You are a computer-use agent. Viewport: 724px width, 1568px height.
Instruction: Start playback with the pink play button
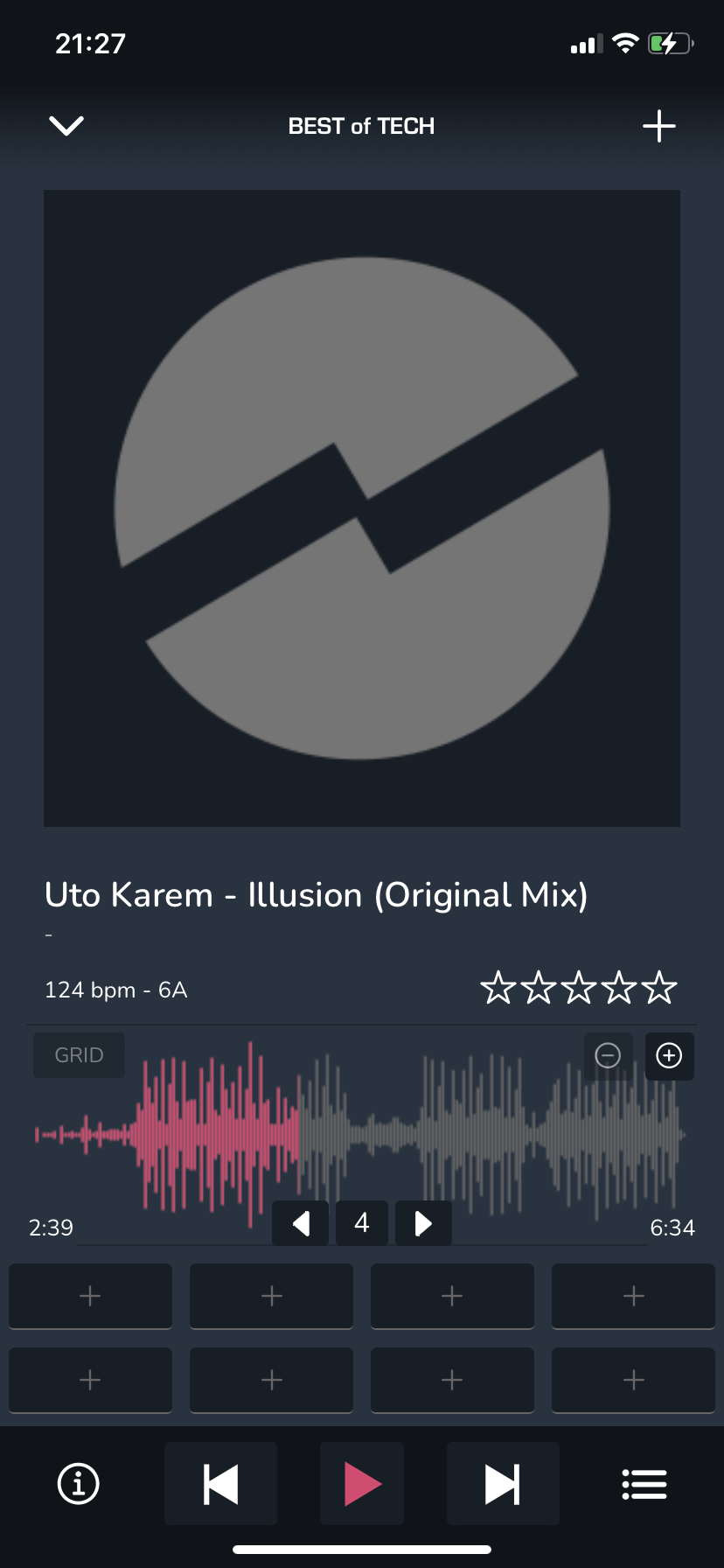coord(362,1484)
